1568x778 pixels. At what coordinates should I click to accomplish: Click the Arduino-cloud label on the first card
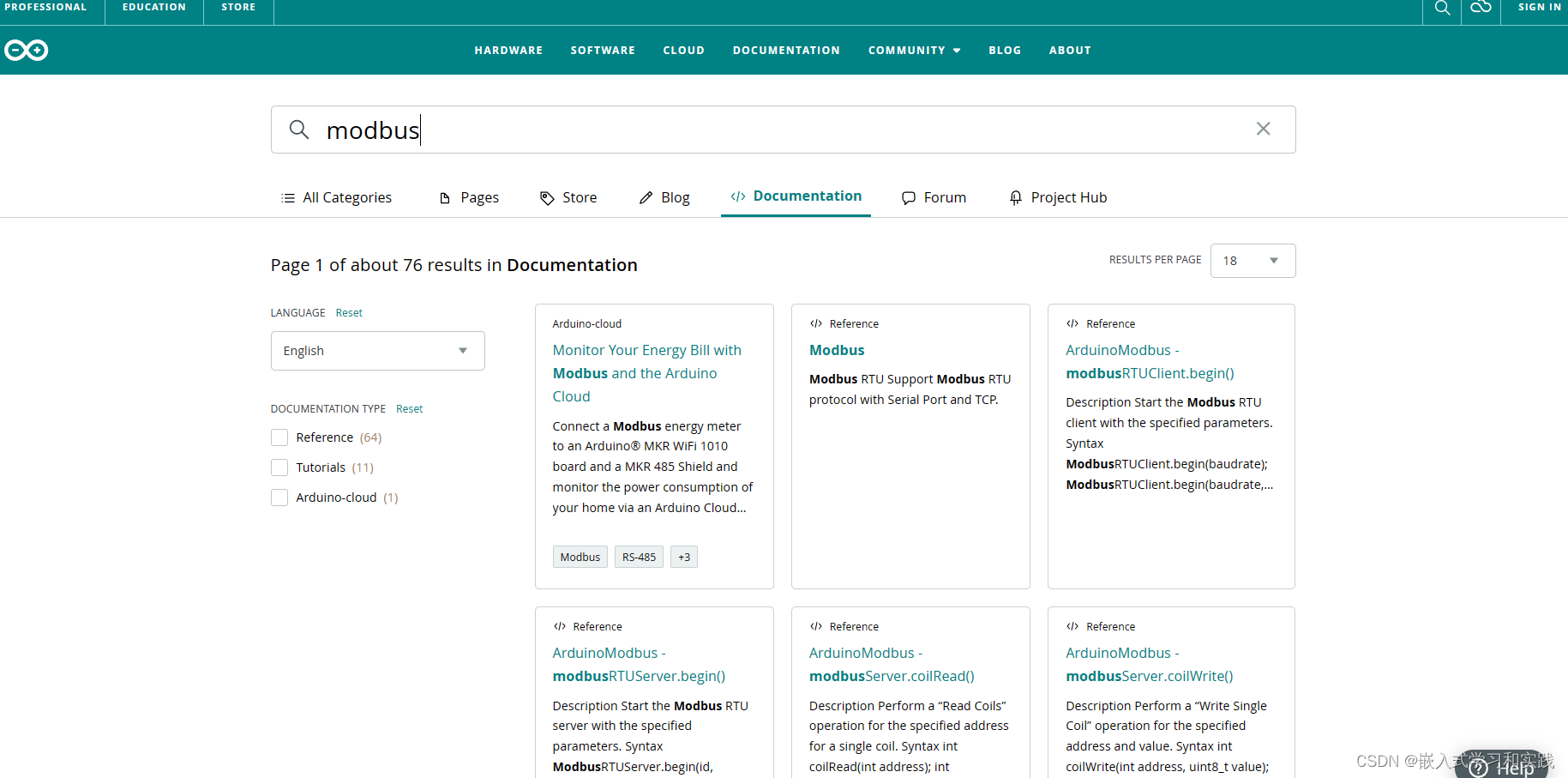[587, 324]
